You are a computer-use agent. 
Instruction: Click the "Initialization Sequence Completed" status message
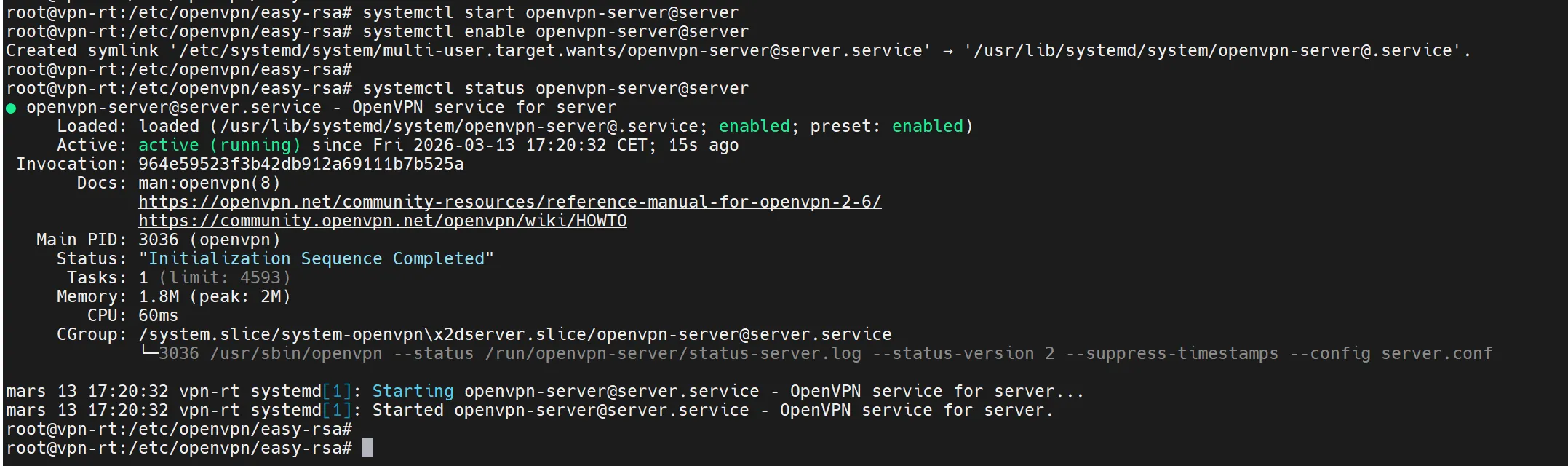coord(316,259)
